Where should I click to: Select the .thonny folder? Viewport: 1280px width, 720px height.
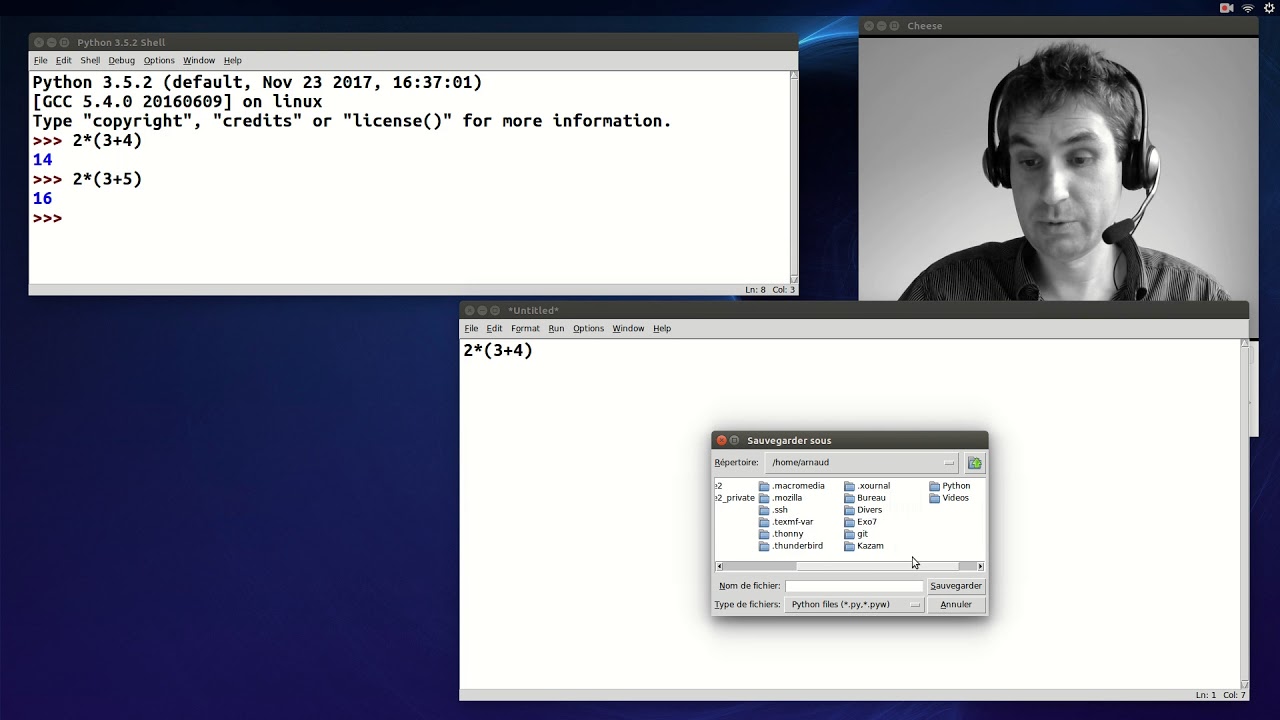tap(781, 534)
